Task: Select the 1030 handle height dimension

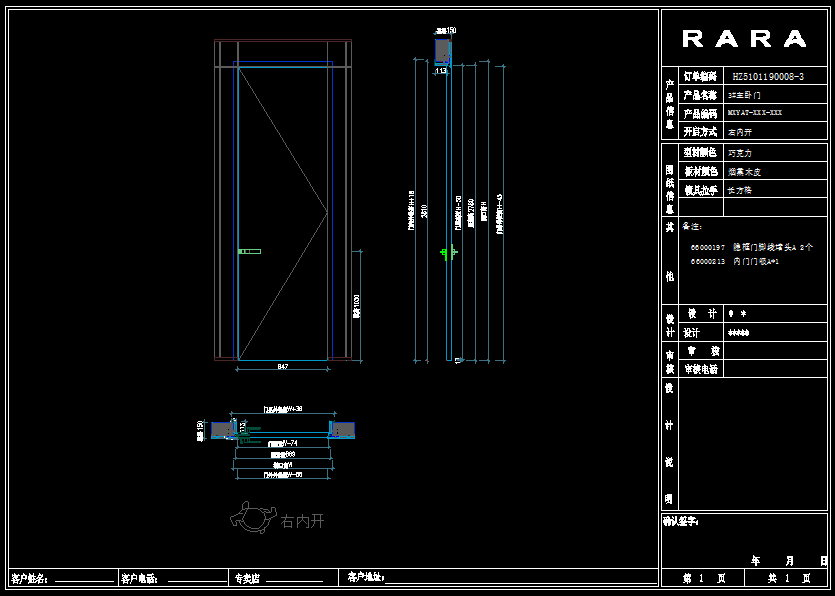Action: (x=357, y=305)
